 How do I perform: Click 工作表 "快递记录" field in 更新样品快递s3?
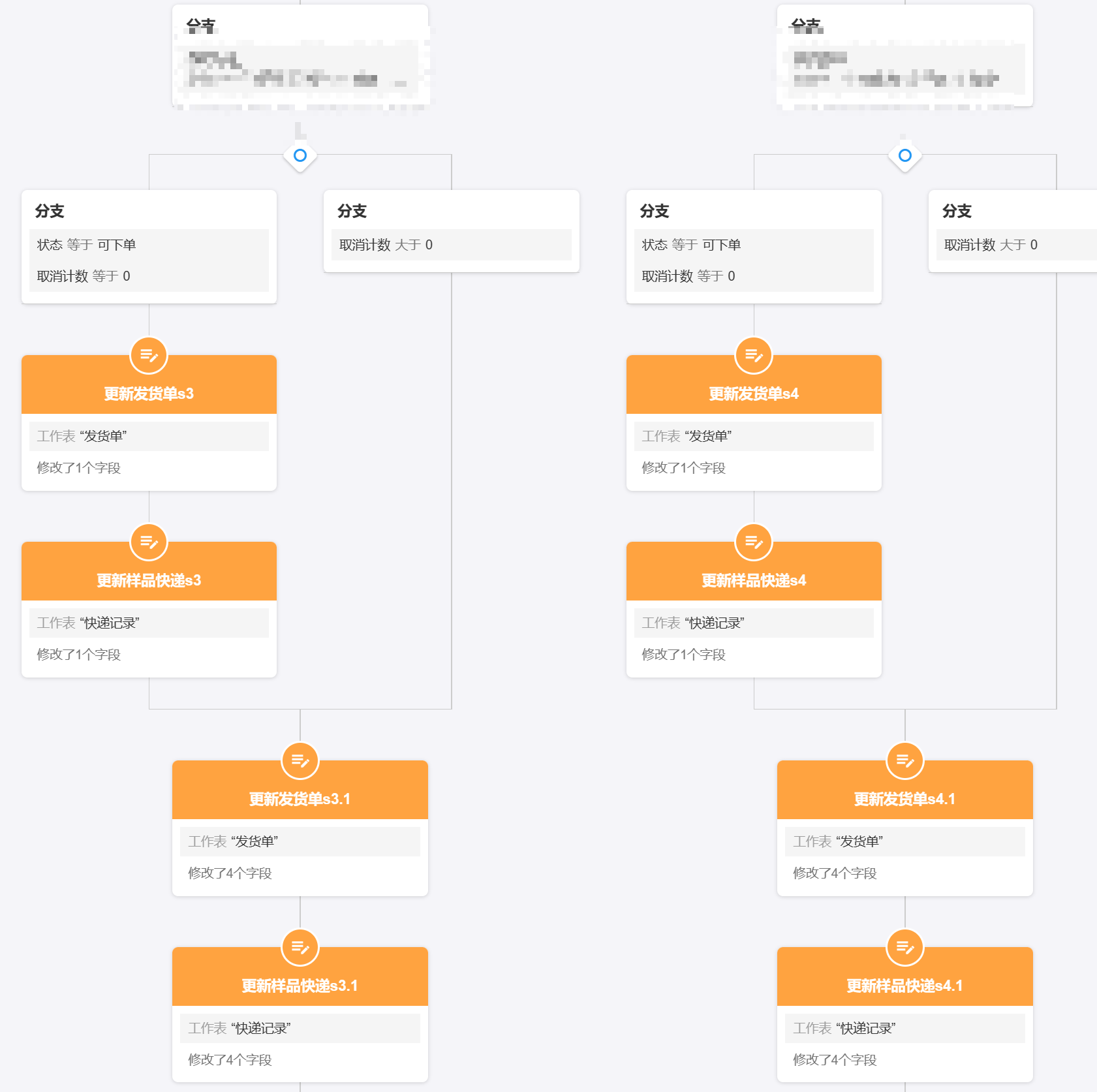(149, 623)
